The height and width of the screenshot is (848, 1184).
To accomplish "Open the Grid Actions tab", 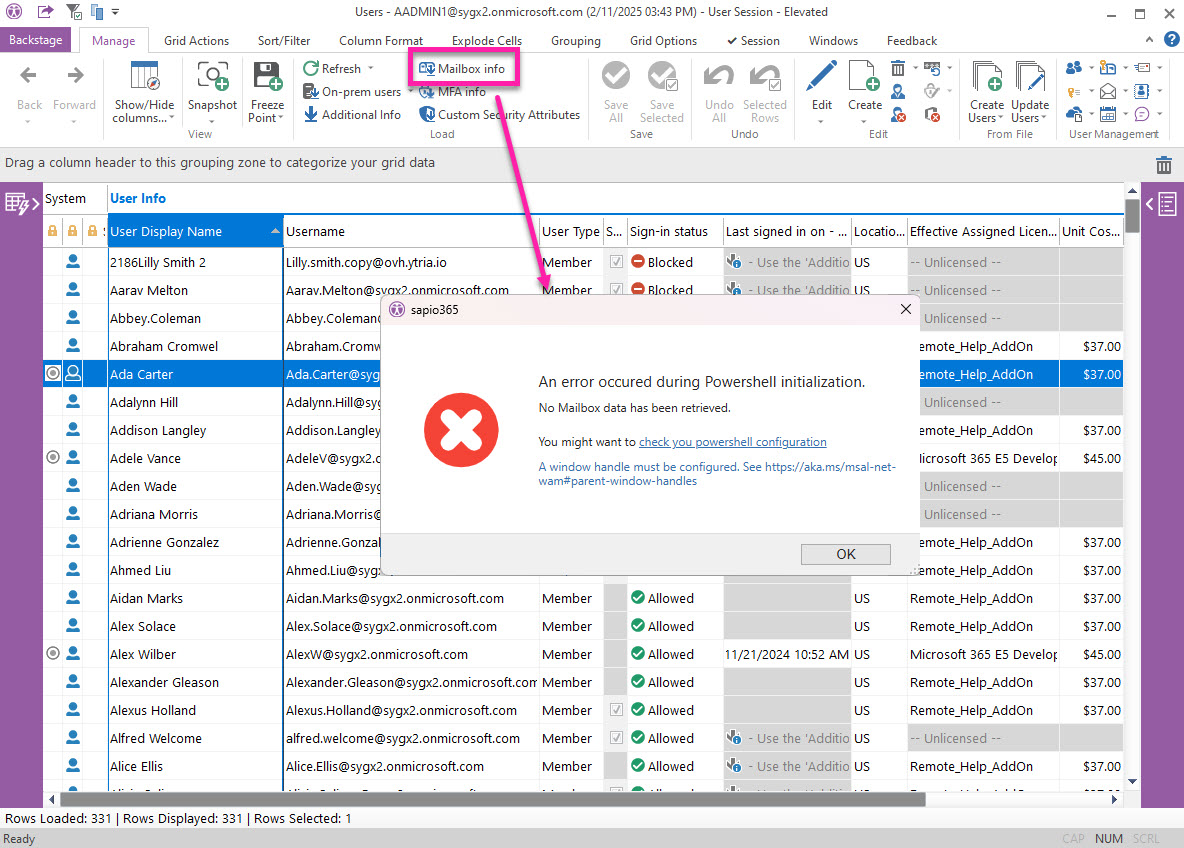I will coord(196,41).
